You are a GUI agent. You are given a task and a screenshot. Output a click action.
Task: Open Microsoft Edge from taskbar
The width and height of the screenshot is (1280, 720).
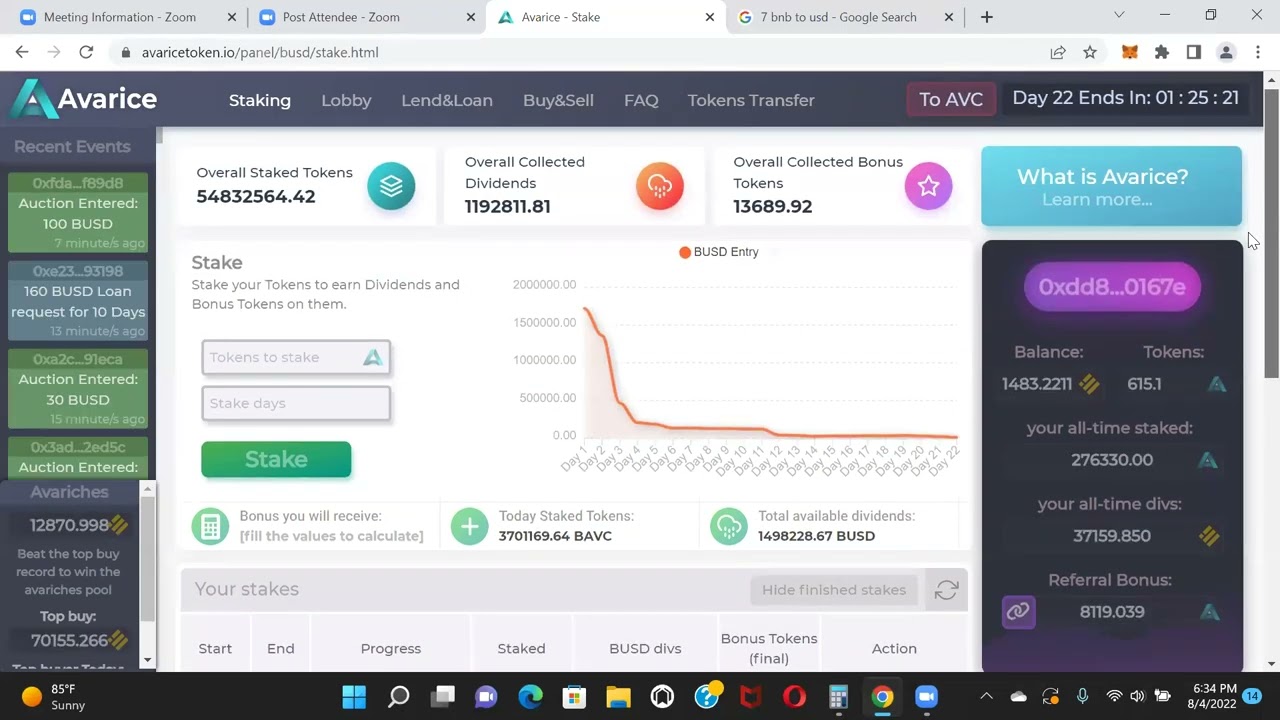point(530,696)
